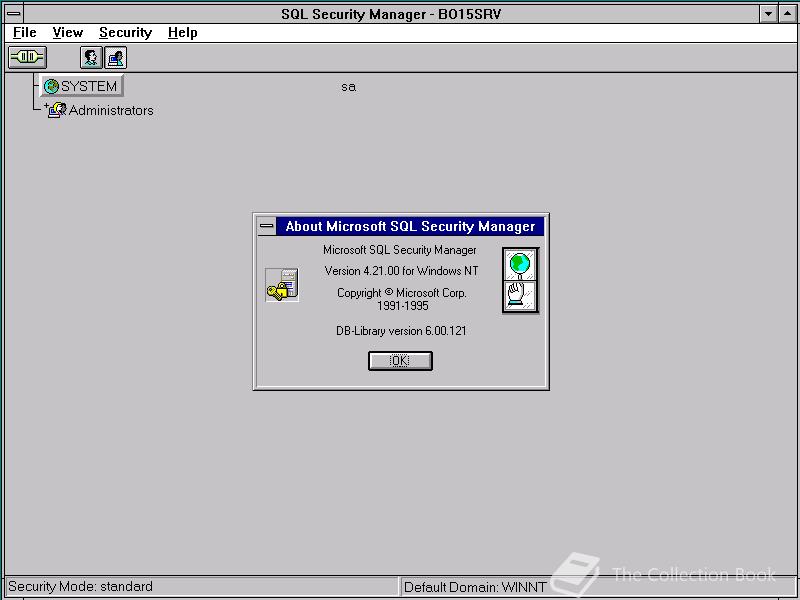
Task: Click the SQL Security Manager - BO15SRV title bar
Action: pyautogui.click(x=391, y=14)
